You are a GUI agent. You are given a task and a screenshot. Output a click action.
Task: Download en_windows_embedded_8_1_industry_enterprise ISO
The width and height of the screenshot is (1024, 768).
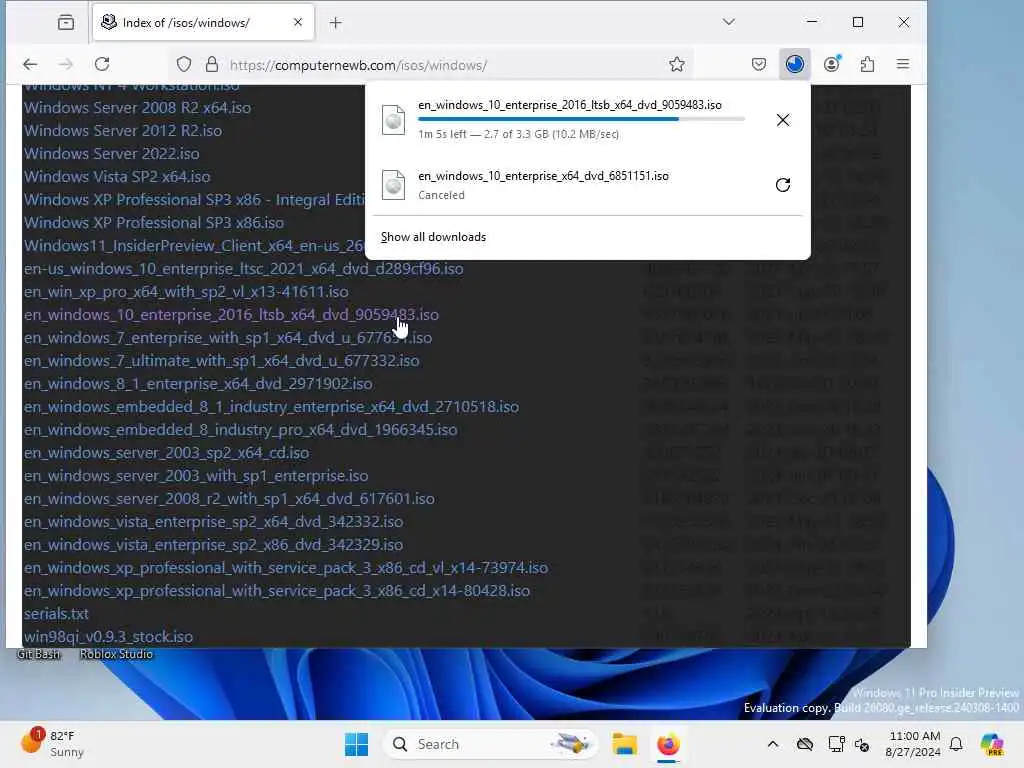271,407
